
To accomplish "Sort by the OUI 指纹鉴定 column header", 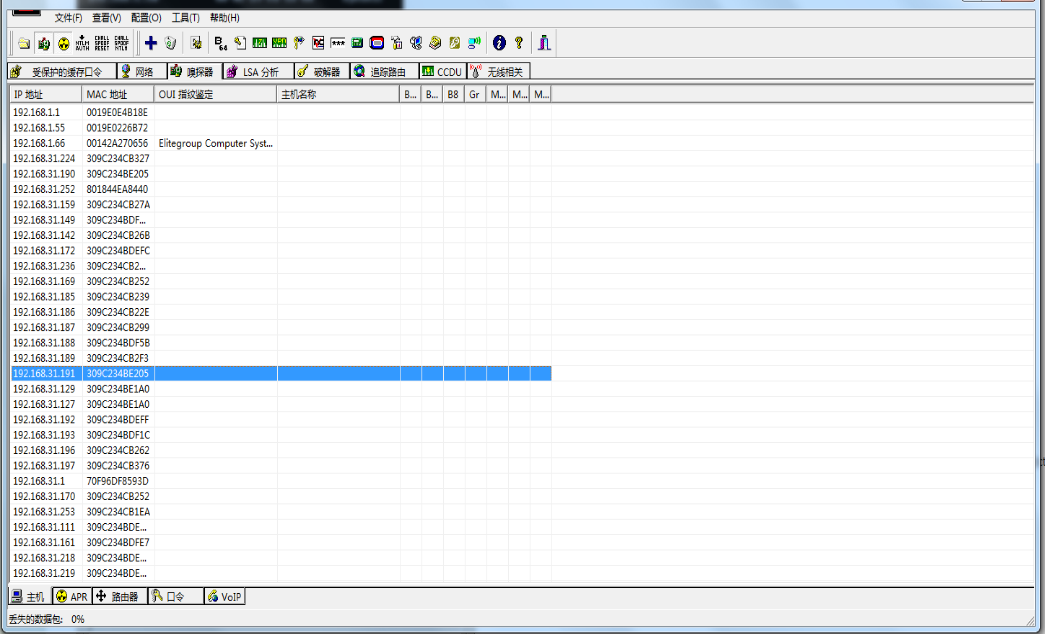I will click(x=215, y=95).
